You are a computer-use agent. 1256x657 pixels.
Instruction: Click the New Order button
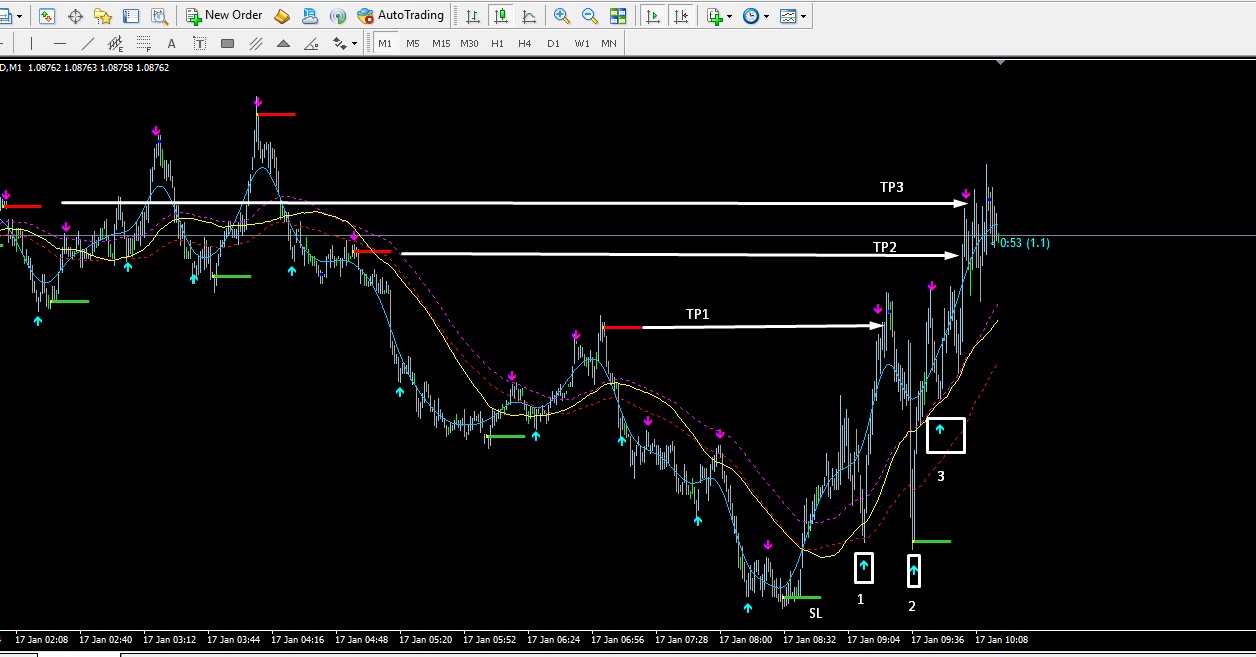click(224, 16)
